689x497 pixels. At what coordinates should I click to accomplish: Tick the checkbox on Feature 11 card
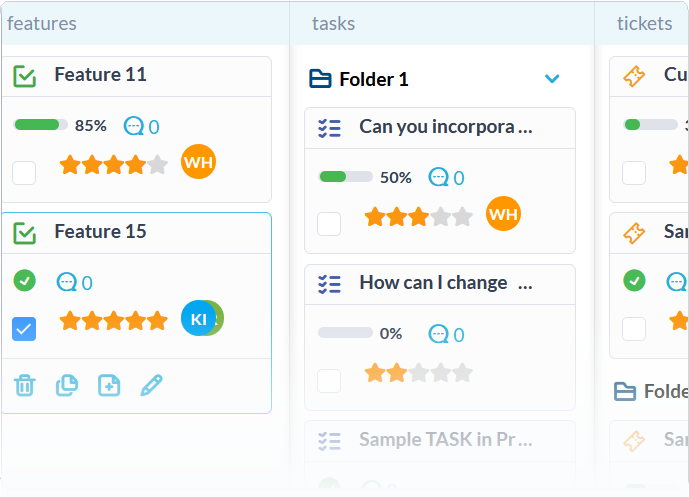click(x=24, y=173)
